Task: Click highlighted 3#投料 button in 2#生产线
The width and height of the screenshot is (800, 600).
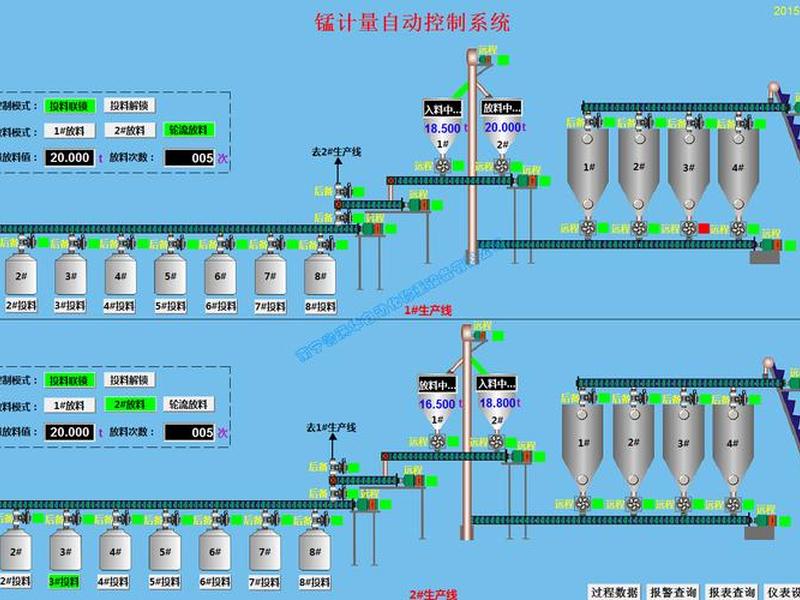Action: (x=64, y=582)
